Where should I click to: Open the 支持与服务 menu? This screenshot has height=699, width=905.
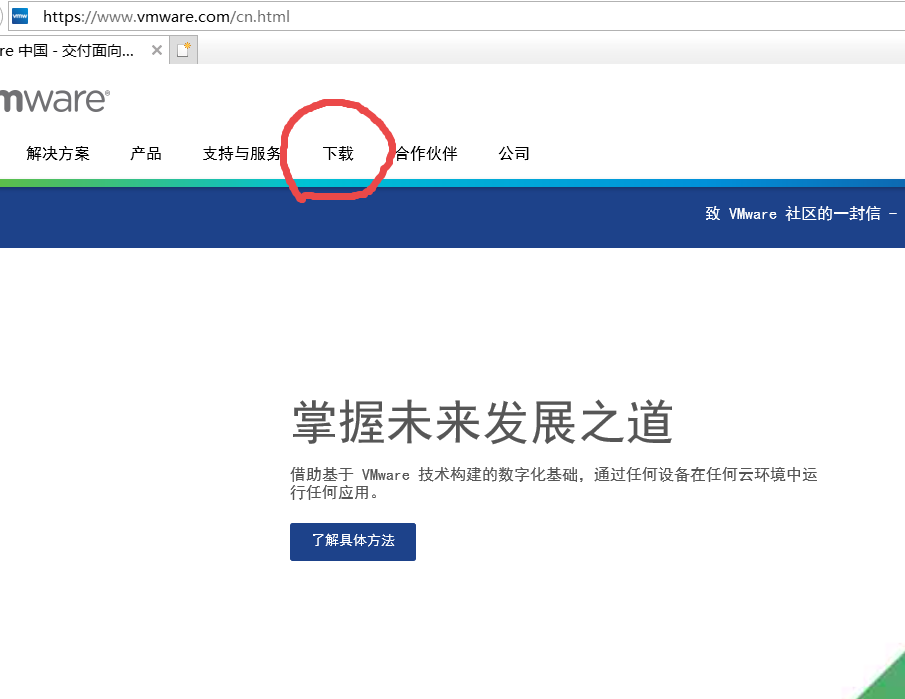pos(242,154)
